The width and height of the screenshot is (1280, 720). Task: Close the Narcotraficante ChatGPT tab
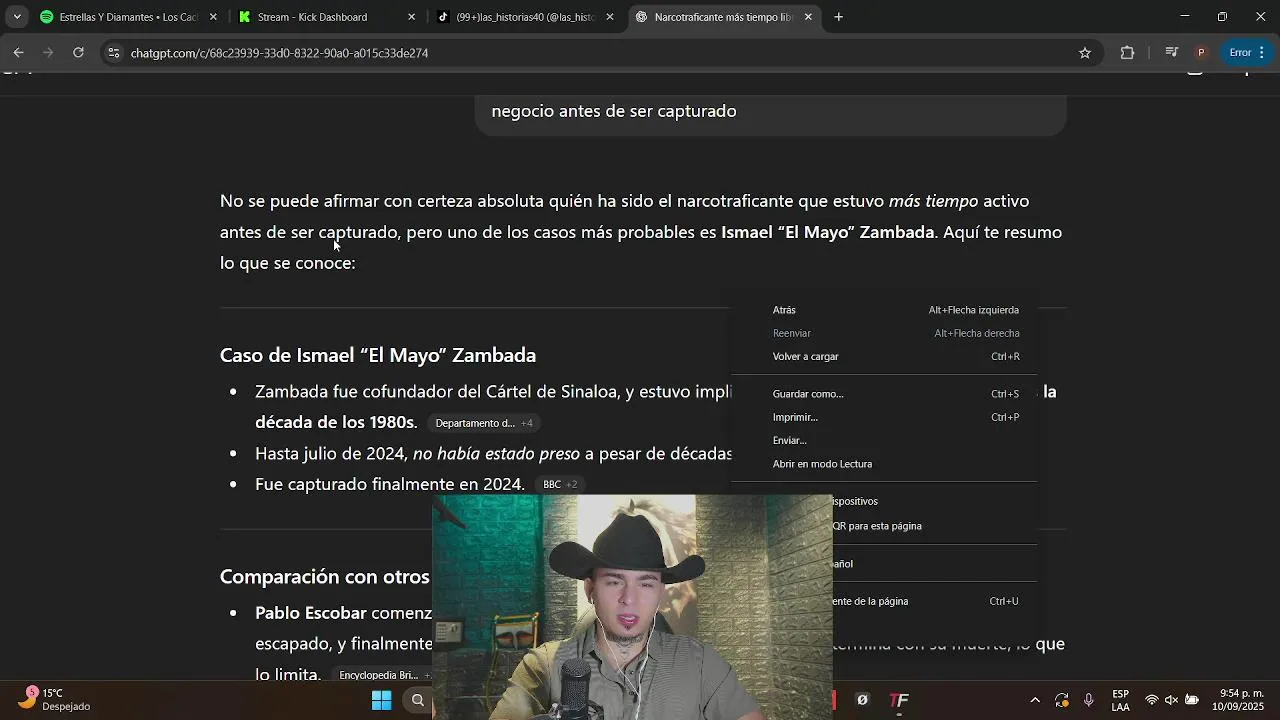click(808, 17)
